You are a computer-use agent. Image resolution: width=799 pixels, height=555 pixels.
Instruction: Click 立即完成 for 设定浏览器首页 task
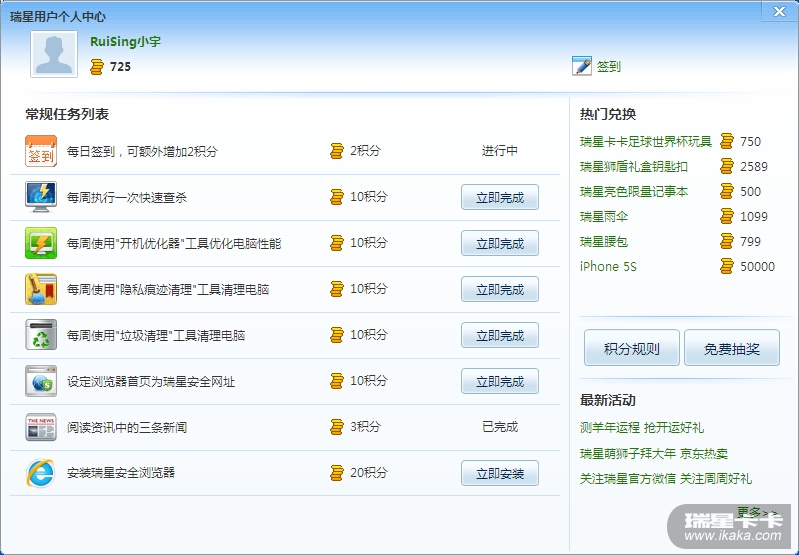point(500,381)
